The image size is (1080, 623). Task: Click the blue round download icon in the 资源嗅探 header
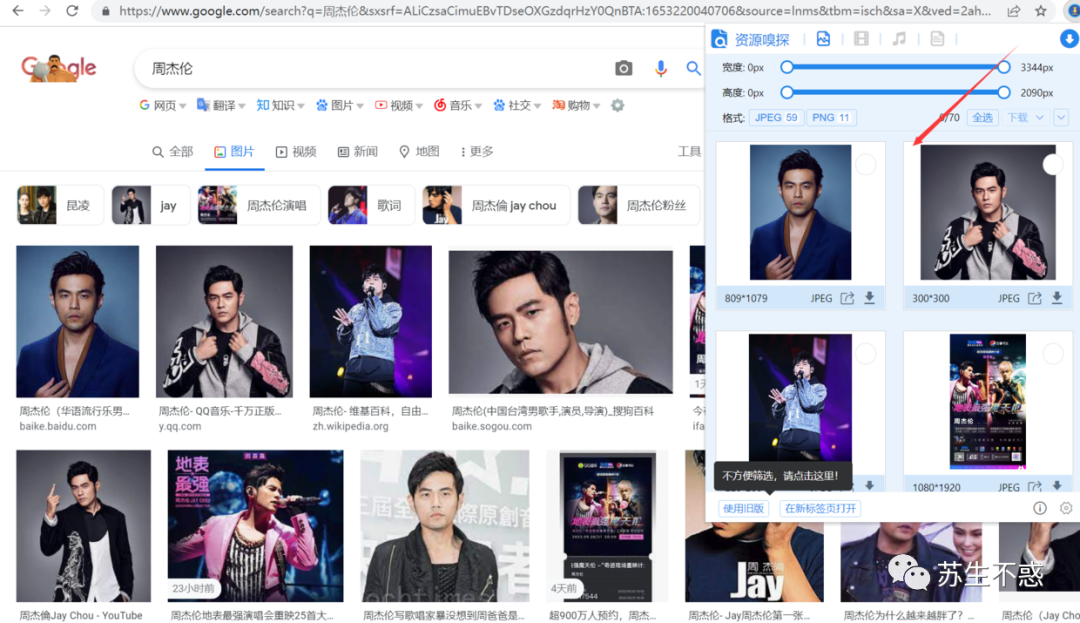tap(1069, 39)
